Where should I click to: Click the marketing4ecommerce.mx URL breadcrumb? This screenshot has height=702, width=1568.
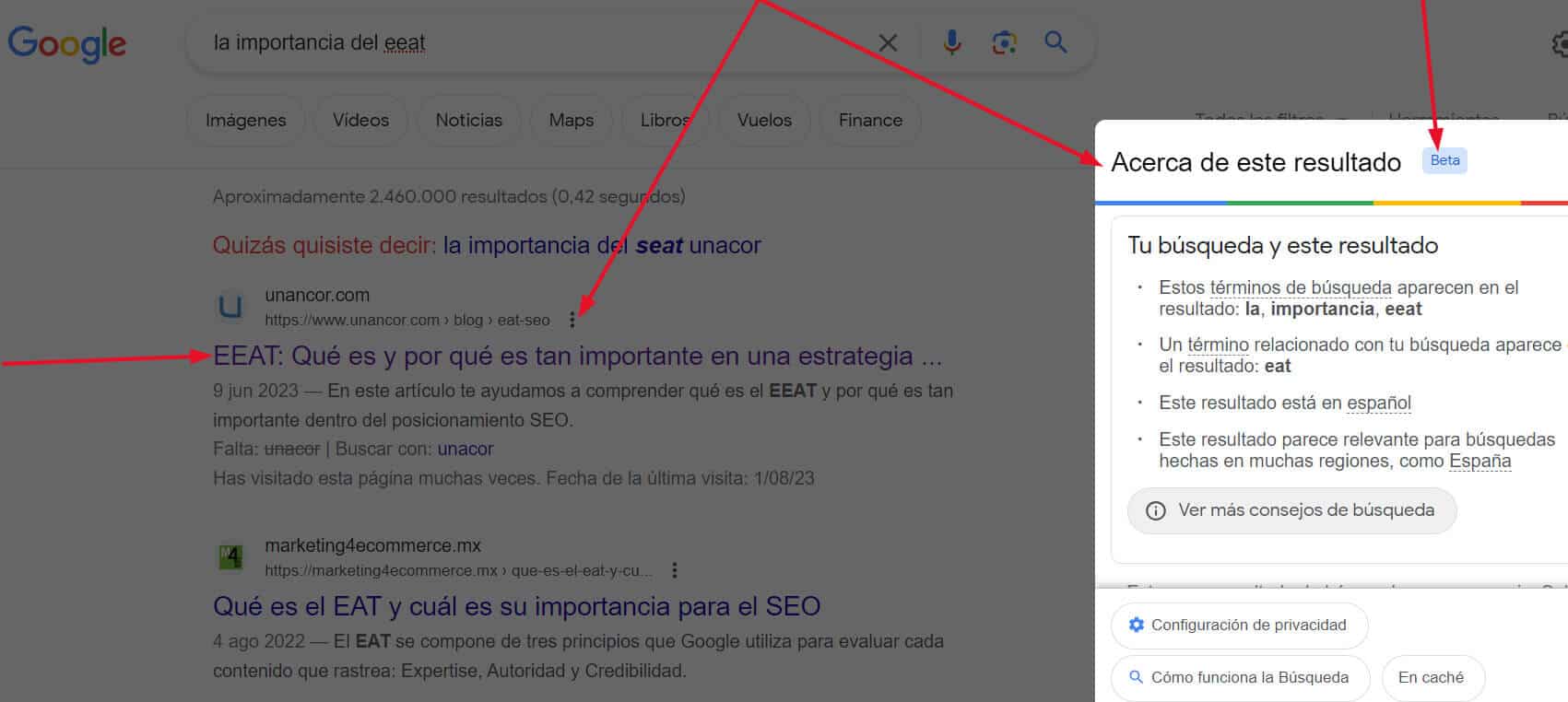tap(458, 570)
